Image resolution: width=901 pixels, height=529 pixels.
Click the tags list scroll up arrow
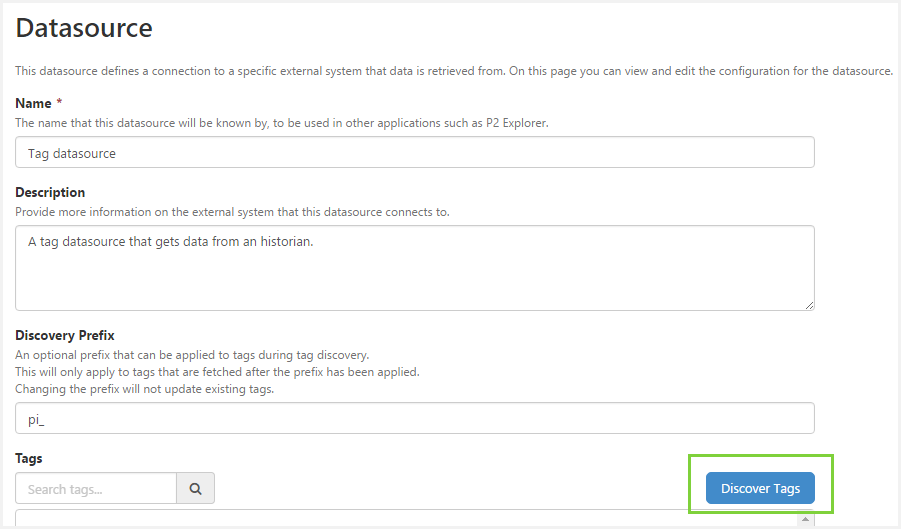tap(806, 520)
